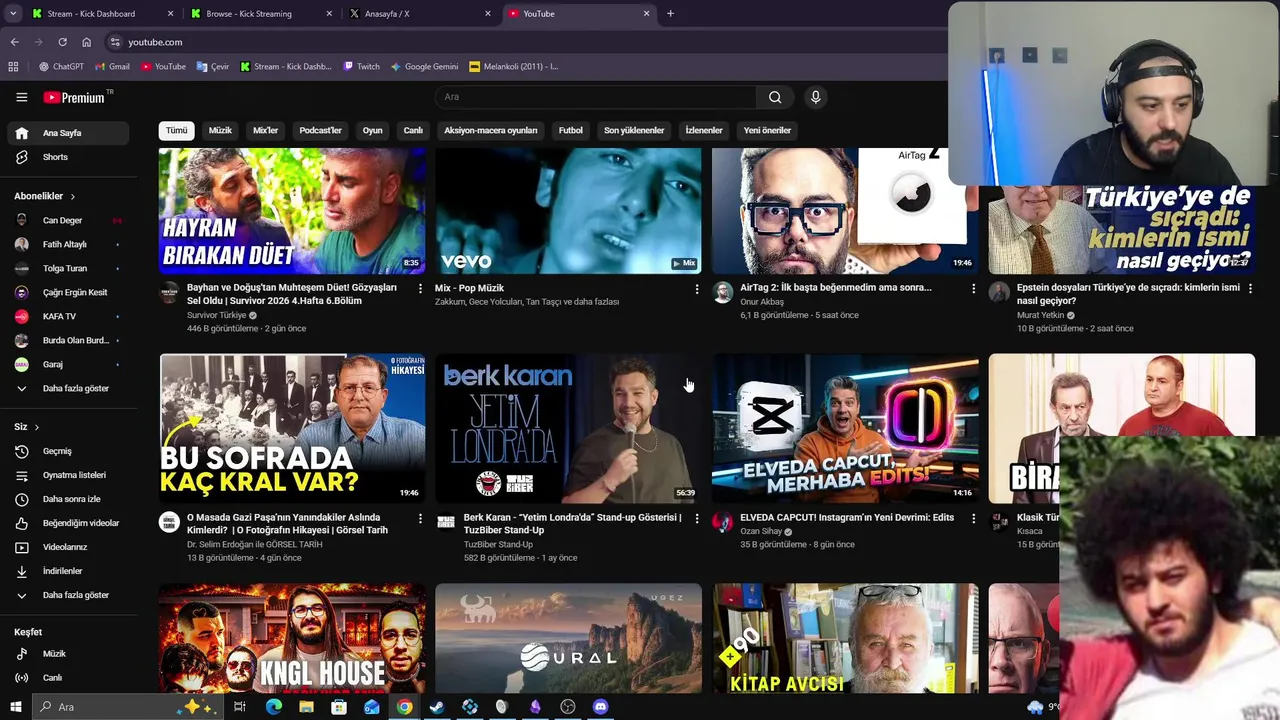Open the YouTube hamburger guide menu
1280x720 pixels.
click(21, 97)
